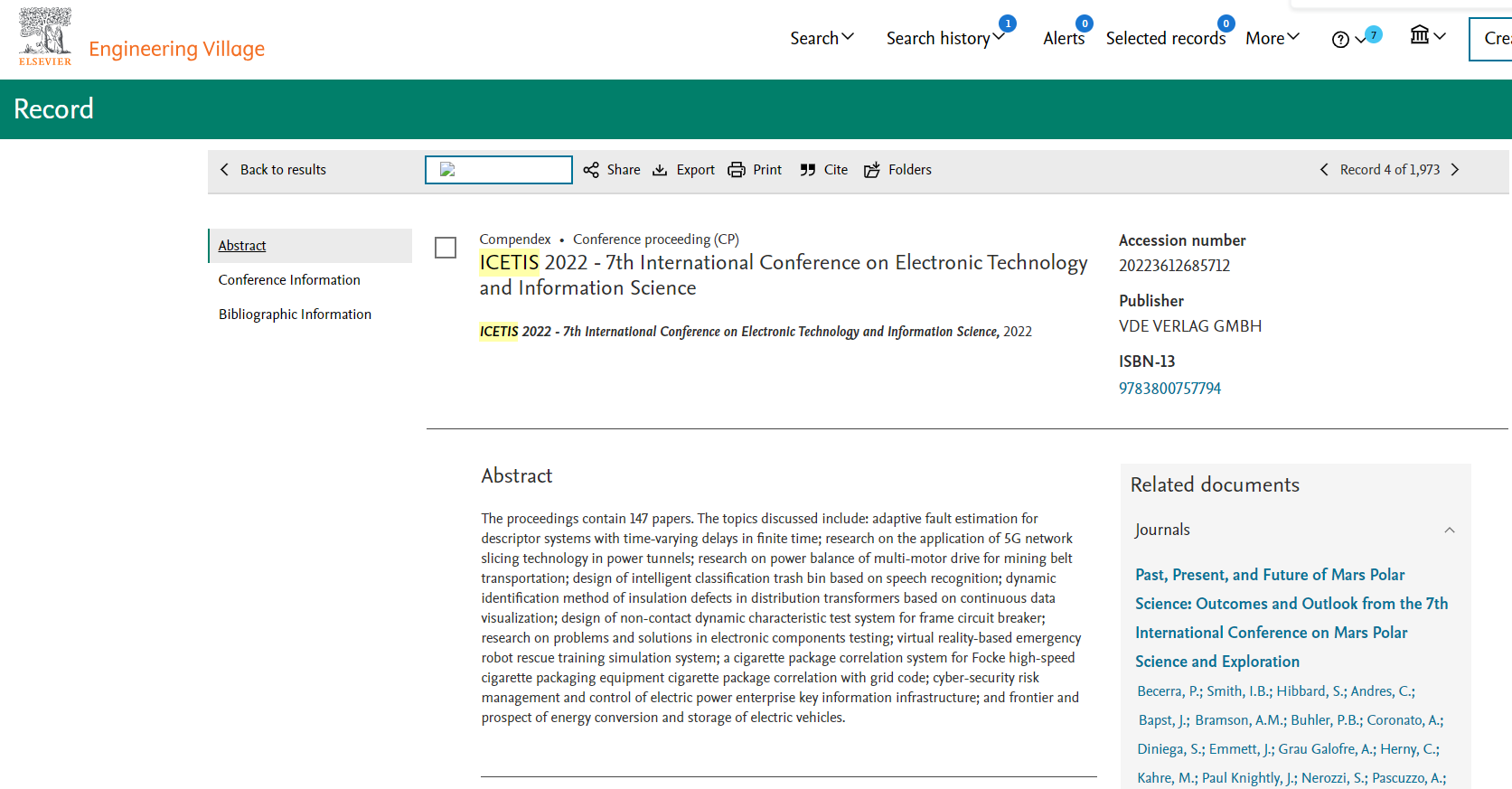Click the Search history badge count
The width and height of the screenshot is (1512, 789).
1008,23
